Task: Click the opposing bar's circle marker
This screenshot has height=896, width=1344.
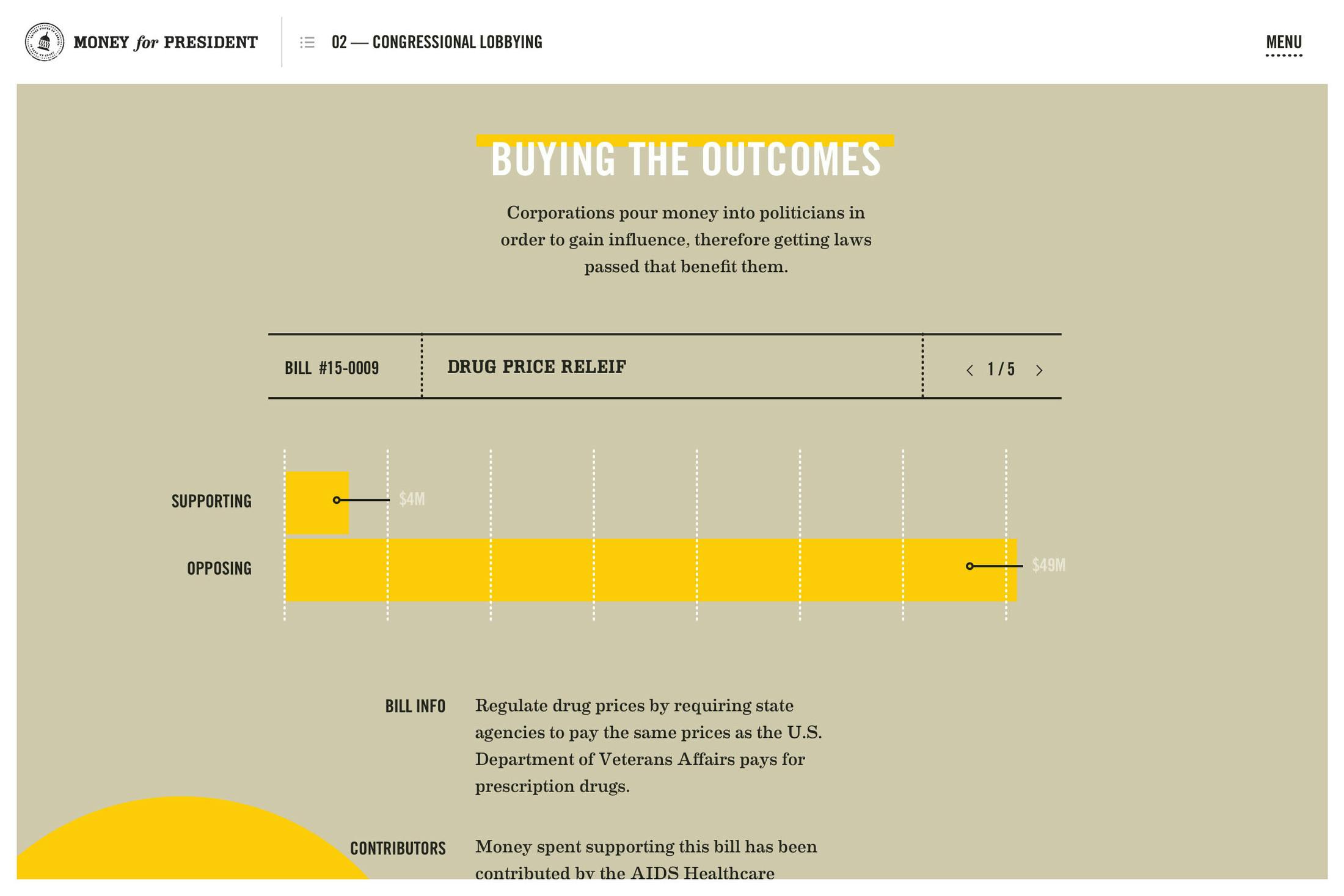Action: pos(970,566)
